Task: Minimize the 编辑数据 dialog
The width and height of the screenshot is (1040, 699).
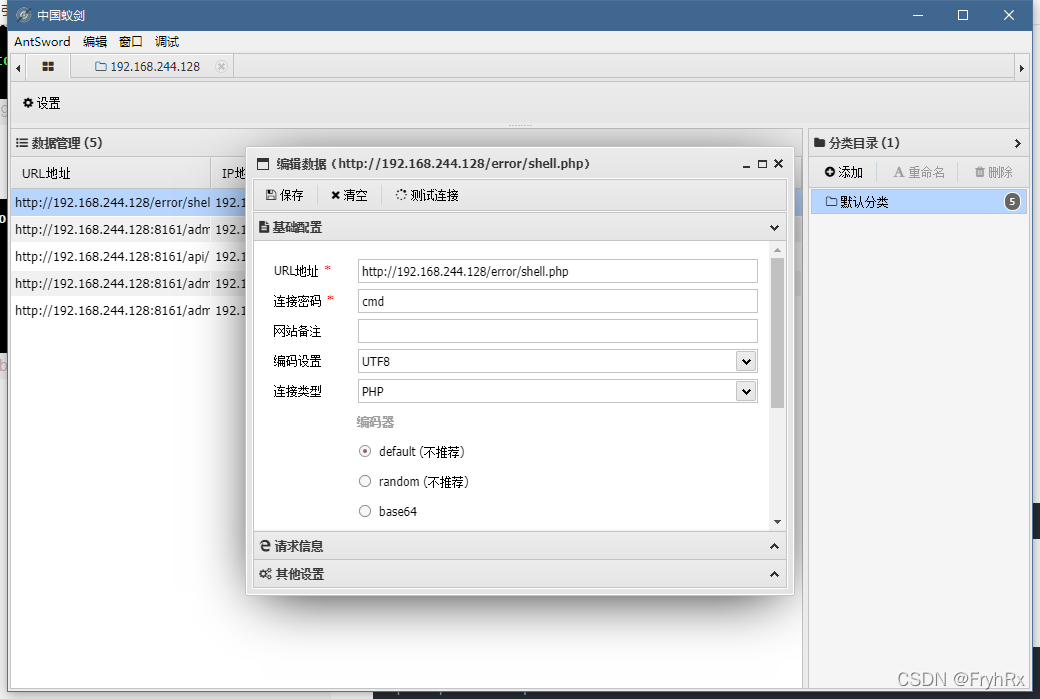Action: coord(746,164)
